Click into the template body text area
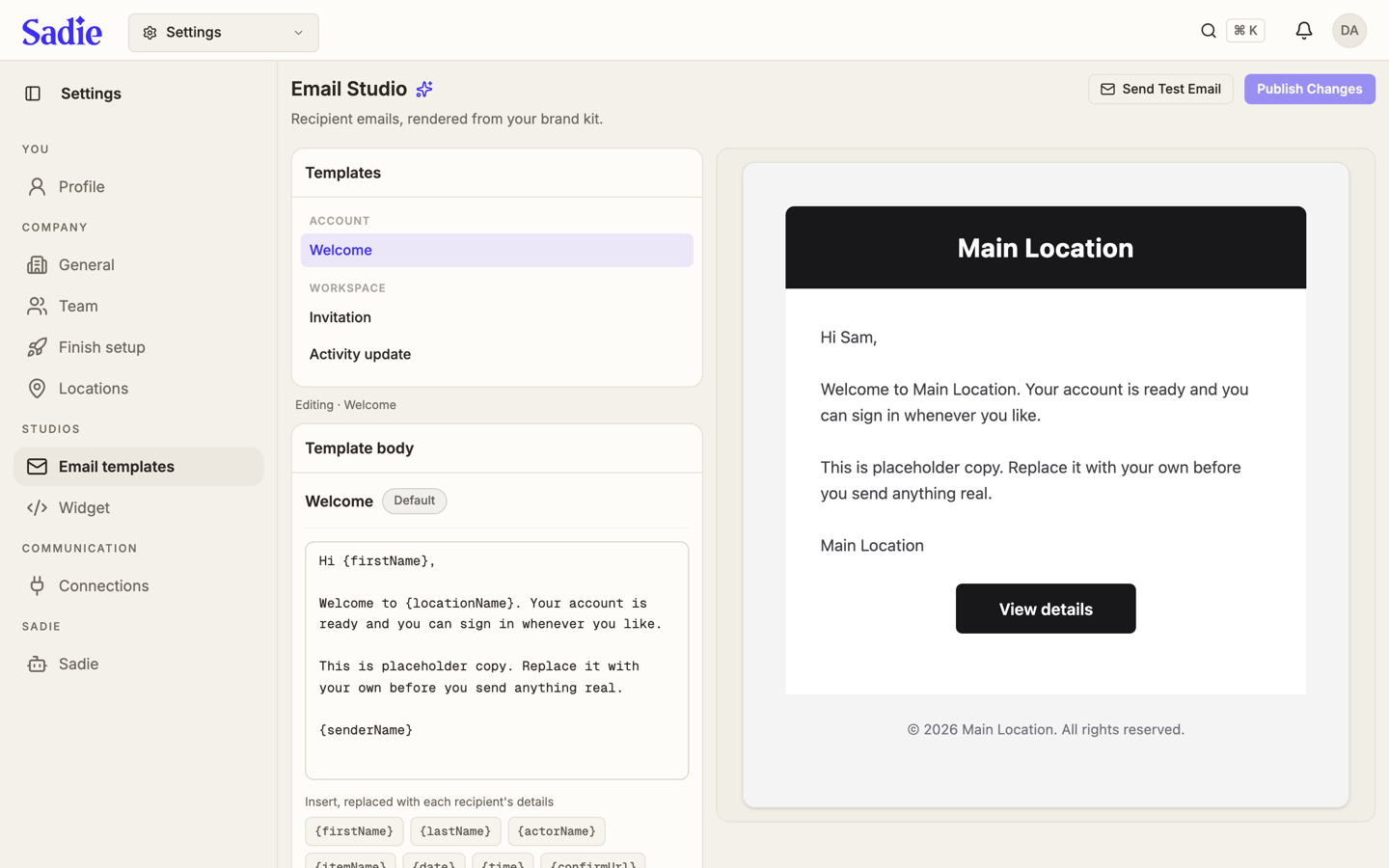 [x=497, y=661]
